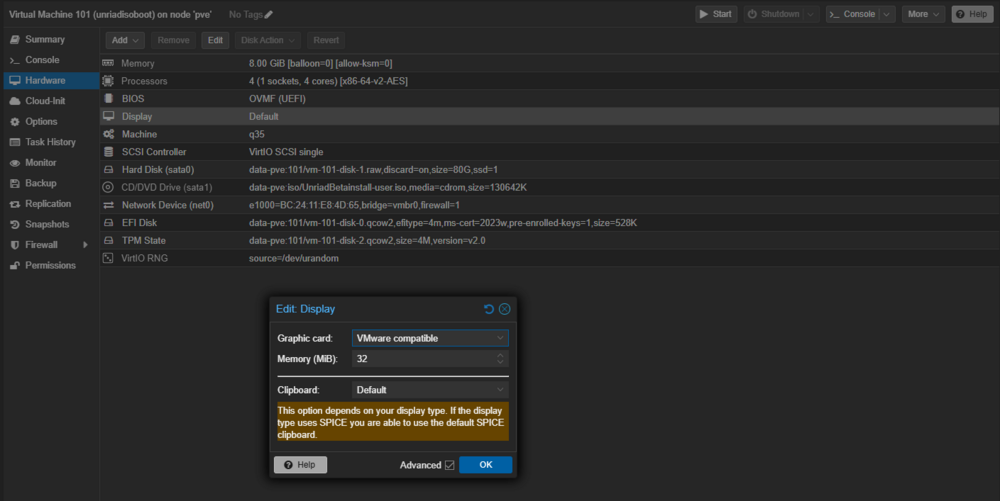This screenshot has height=501, width=1000.
Task: Open the Graphic card dropdown
Action: pyautogui.click(x=500, y=338)
